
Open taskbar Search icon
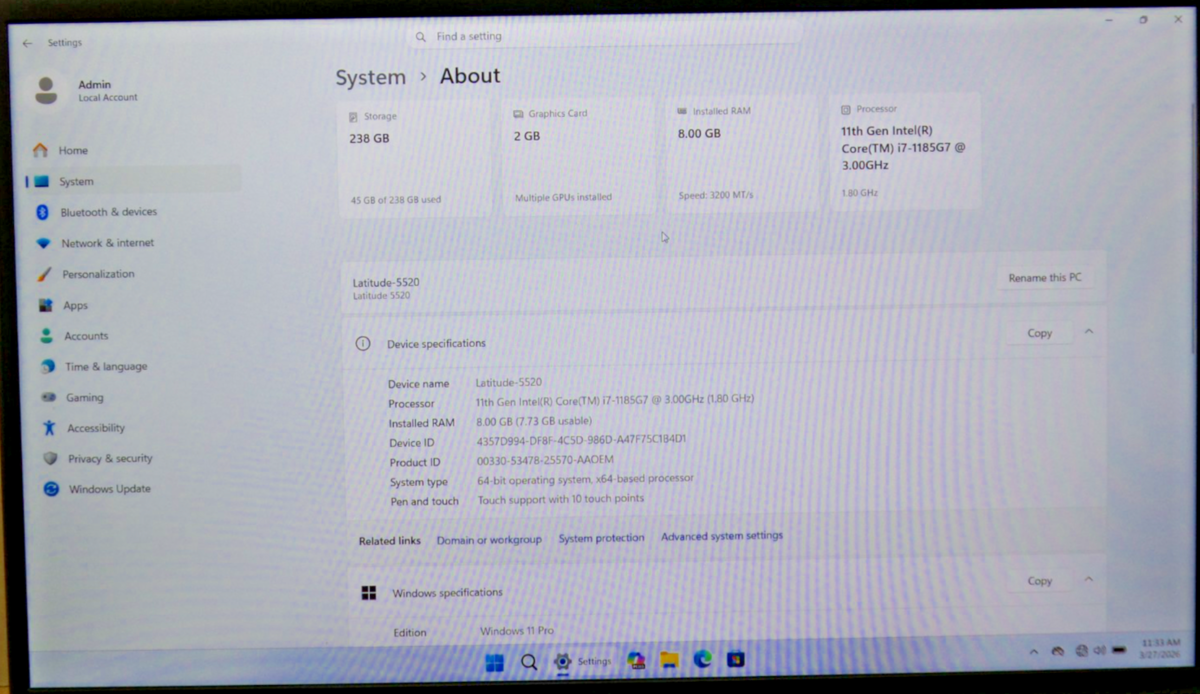[x=529, y=662]
